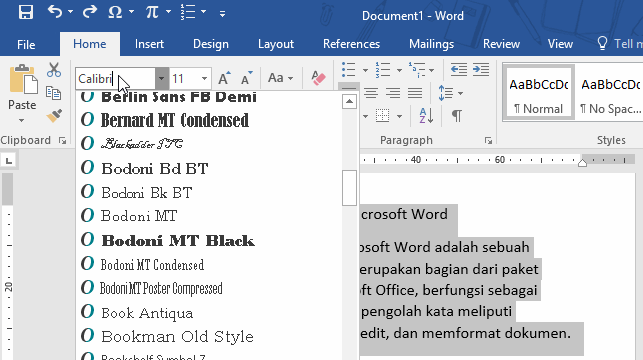Cut selection with the scissors icon
This screenshot has height=360, width=643.
54,70
